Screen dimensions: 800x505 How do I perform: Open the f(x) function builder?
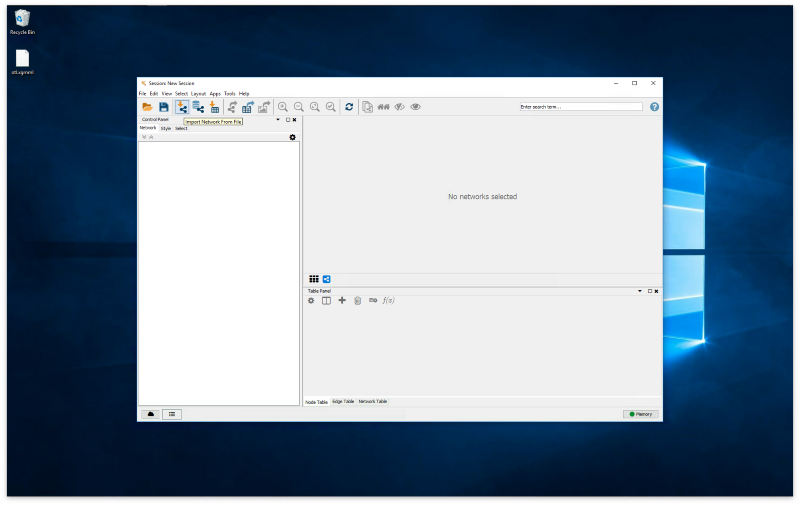pos(388,300)
